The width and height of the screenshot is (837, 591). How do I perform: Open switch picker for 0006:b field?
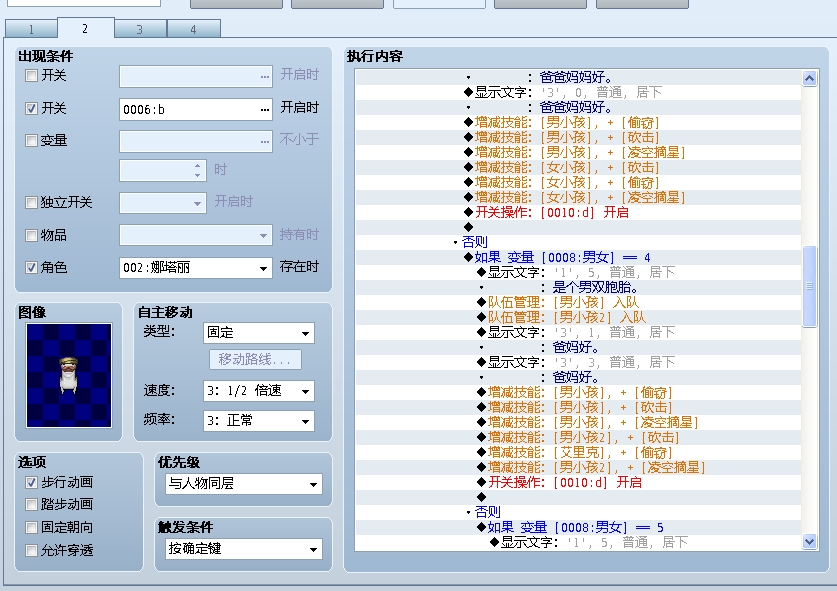coord(265,109)
